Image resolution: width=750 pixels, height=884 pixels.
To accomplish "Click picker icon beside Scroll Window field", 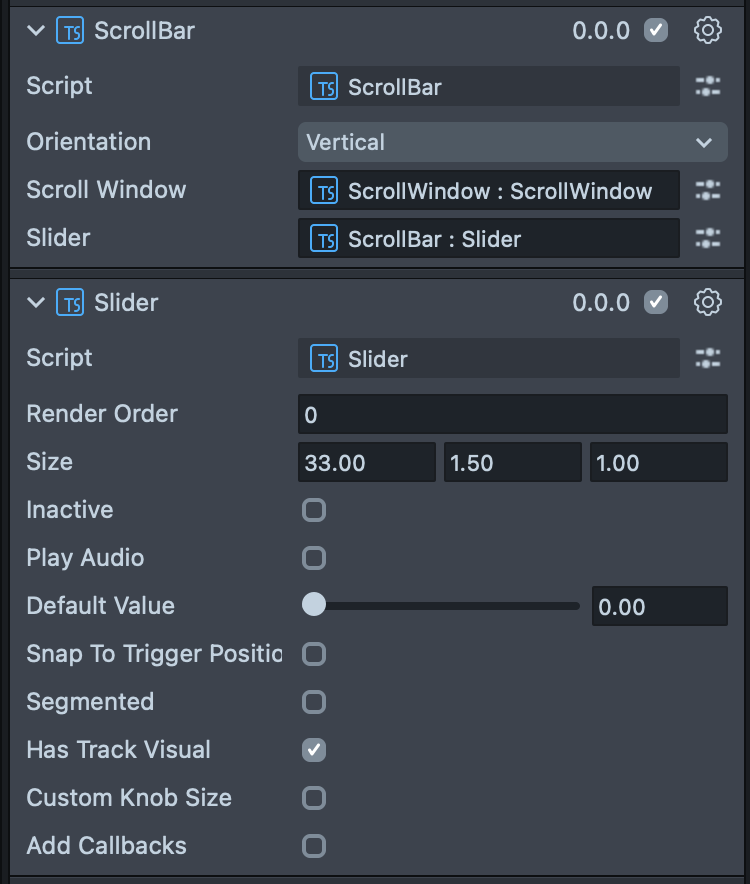I will (708, 190).
